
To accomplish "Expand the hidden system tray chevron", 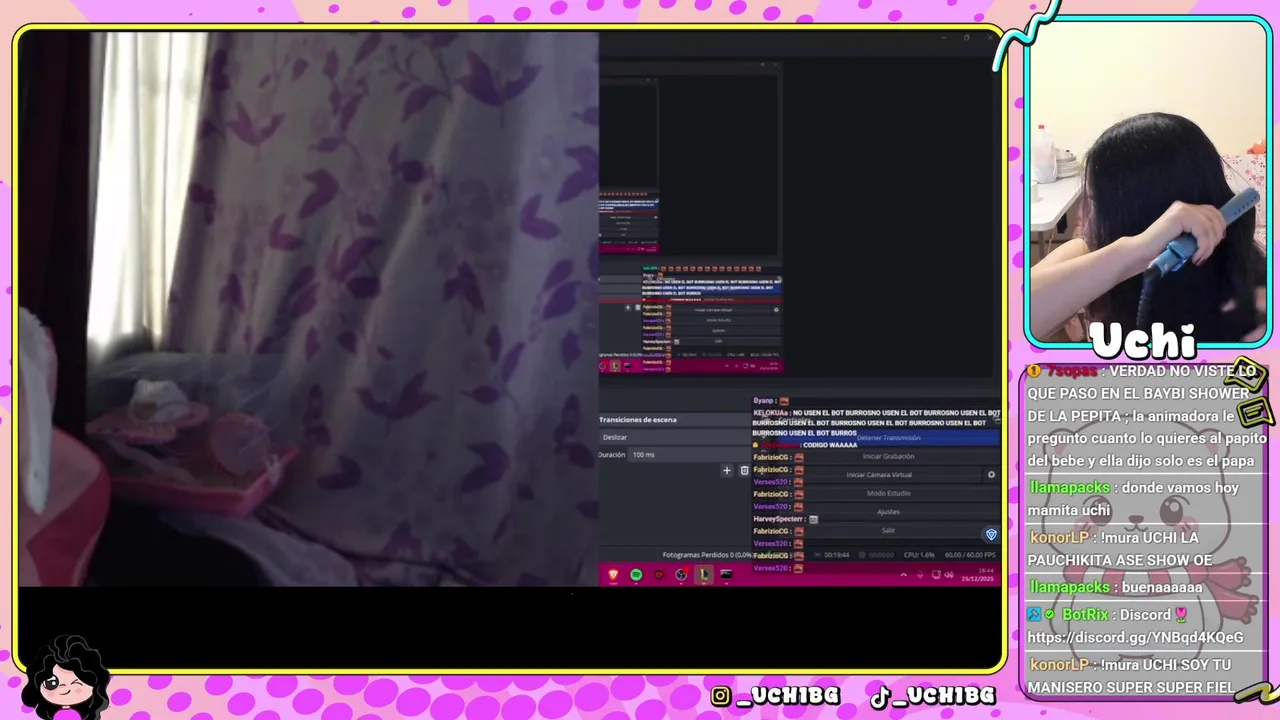I will point(903,575).
